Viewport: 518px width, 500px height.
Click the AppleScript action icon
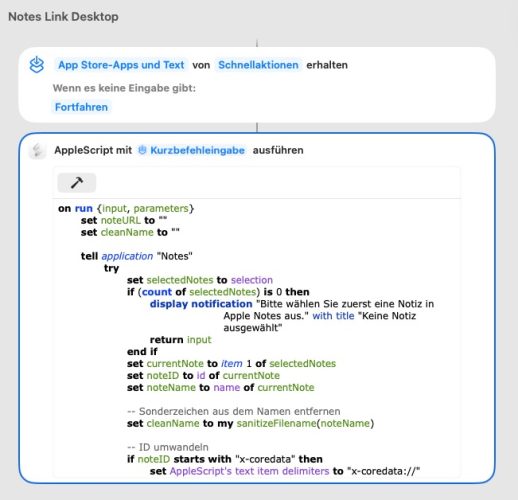37,150
